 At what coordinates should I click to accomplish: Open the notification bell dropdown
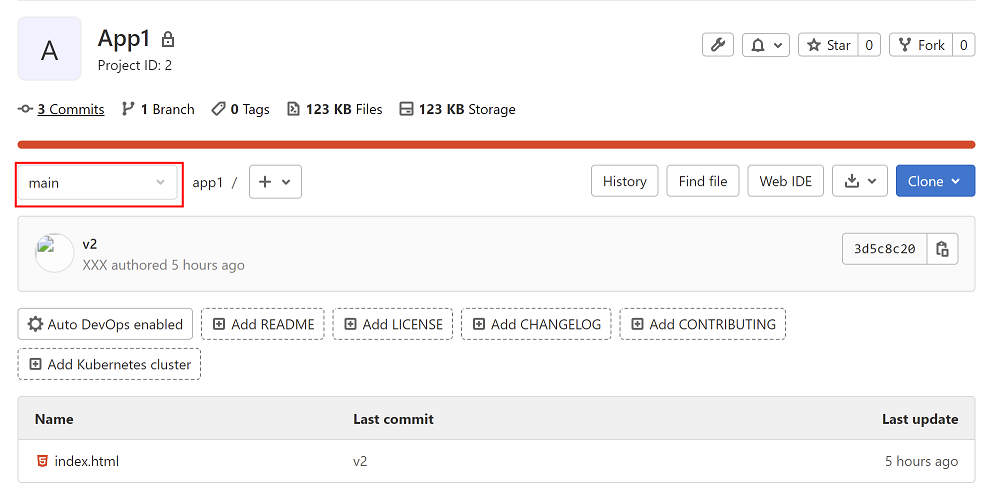(x=766, y=45)
